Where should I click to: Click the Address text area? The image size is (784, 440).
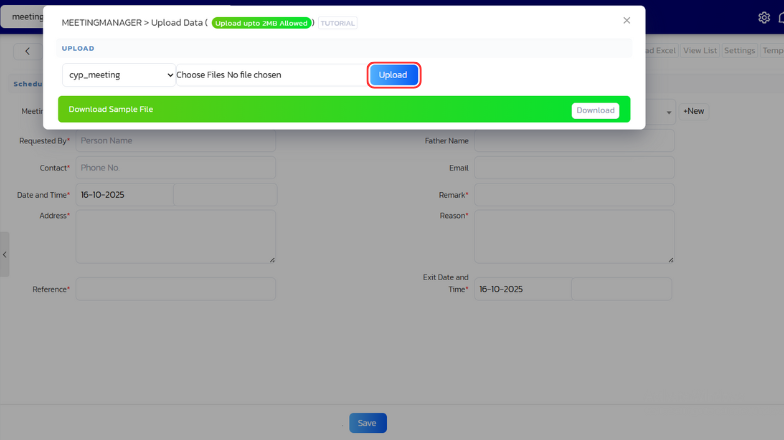click(x=175, y=237)
